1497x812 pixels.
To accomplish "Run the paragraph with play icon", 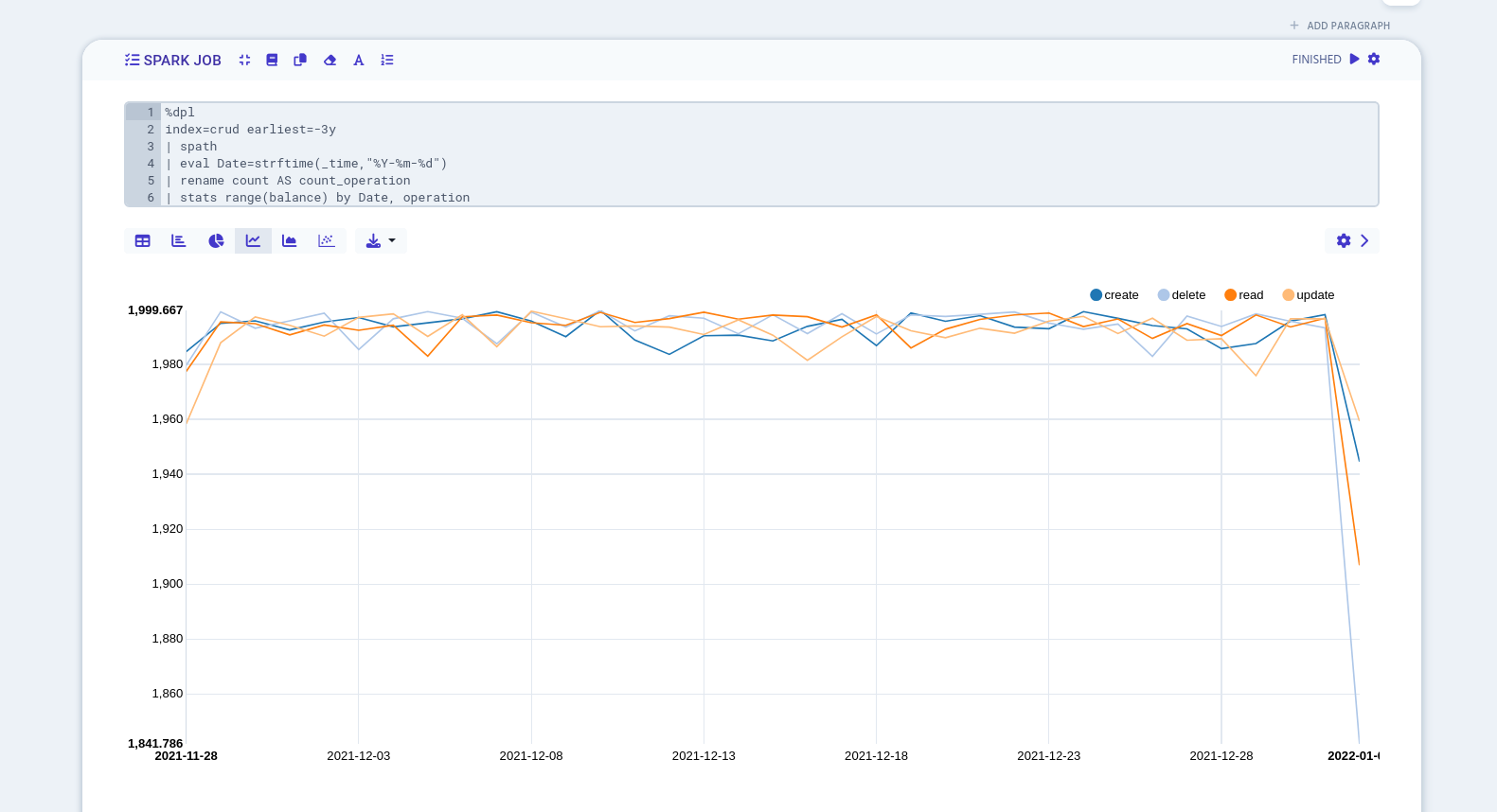I will tap(1355, 59).
